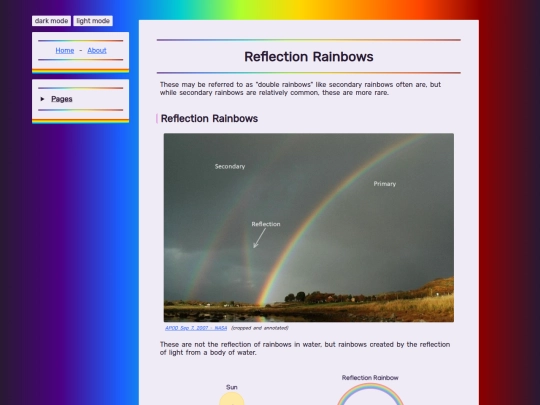Viewport: 540px width, 405px height.
Task: Expand the Pages disclosure triangle
Action: (x=42, y=99)
